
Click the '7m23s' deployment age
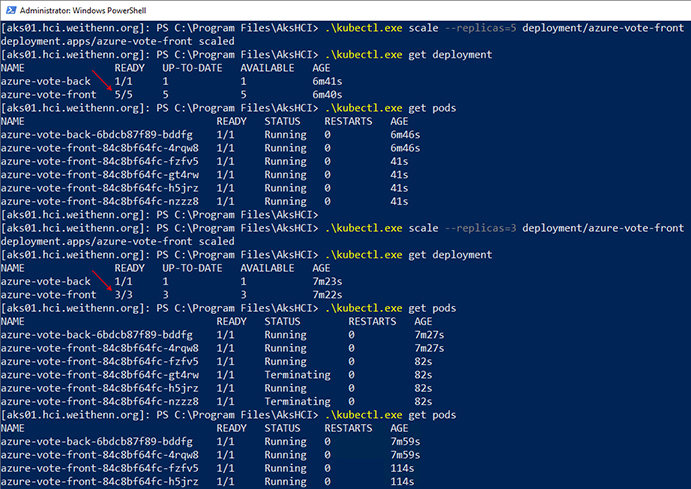[327, 282]
